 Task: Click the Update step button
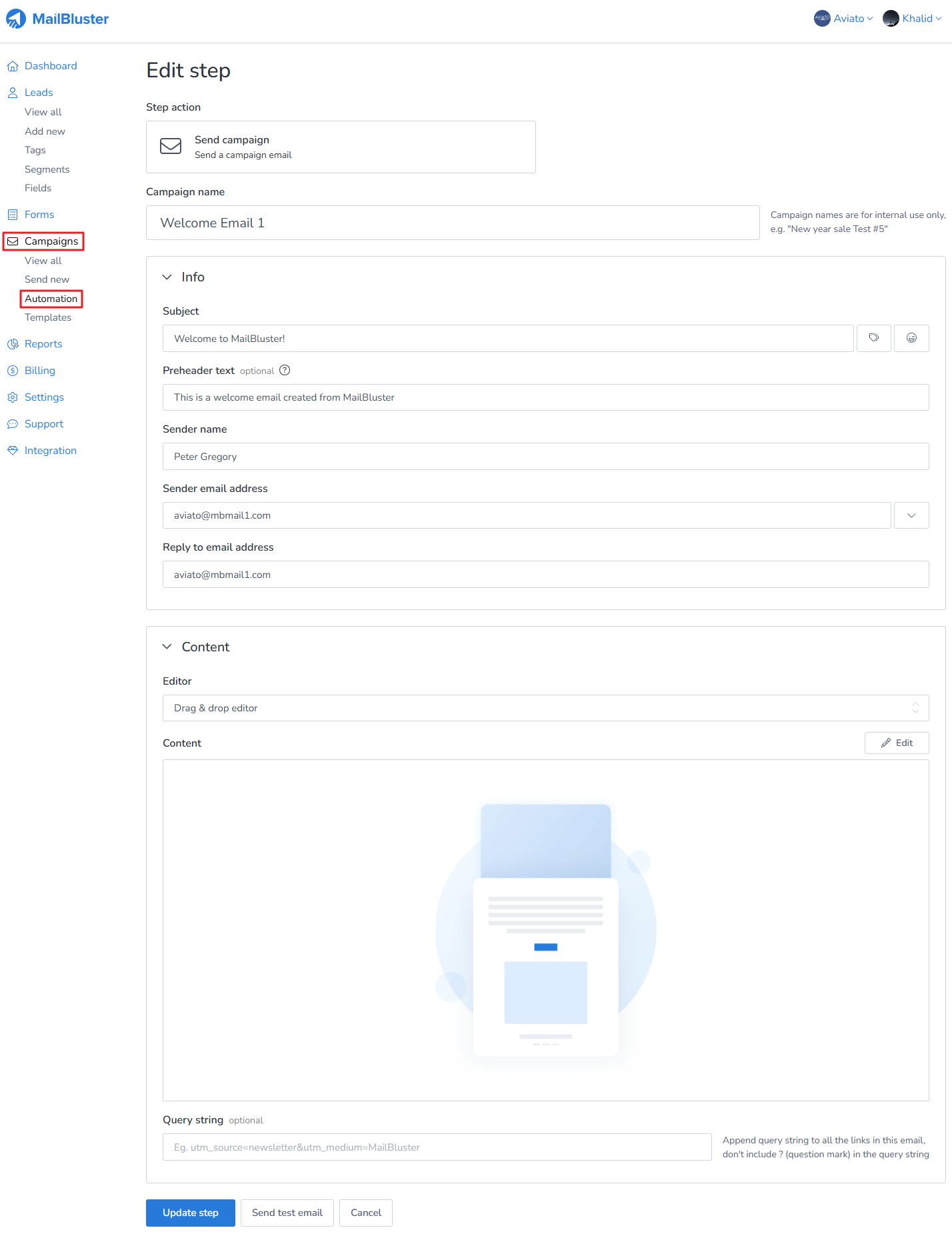pos(190,1213)
